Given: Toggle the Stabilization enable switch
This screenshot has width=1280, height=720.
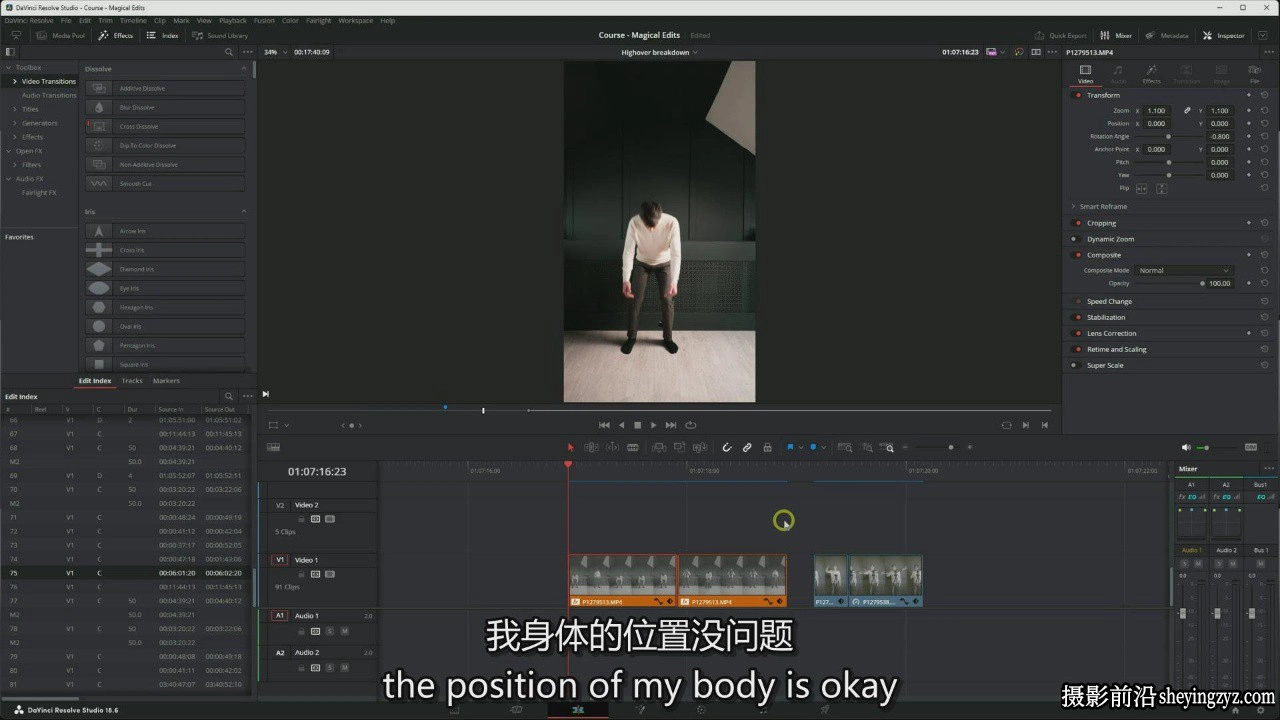Looking at the screenshot, I should [1078, 317].
